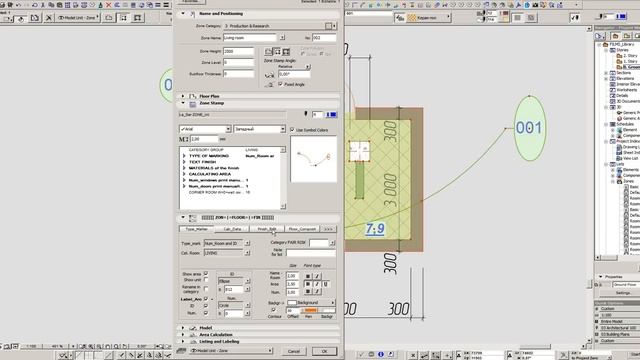Select the Sections item in navigator tree
640x360 pixels.
pos(623,73)
